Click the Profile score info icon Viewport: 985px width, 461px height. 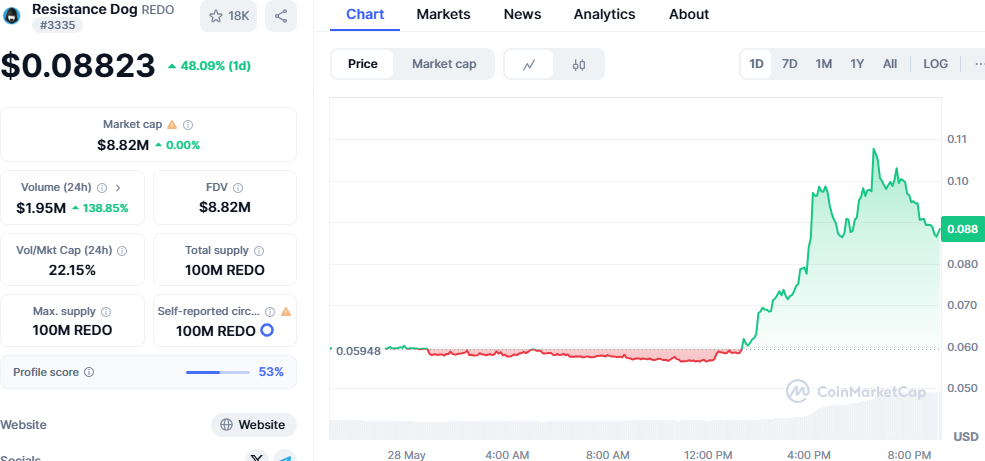[x=89, y=372]
